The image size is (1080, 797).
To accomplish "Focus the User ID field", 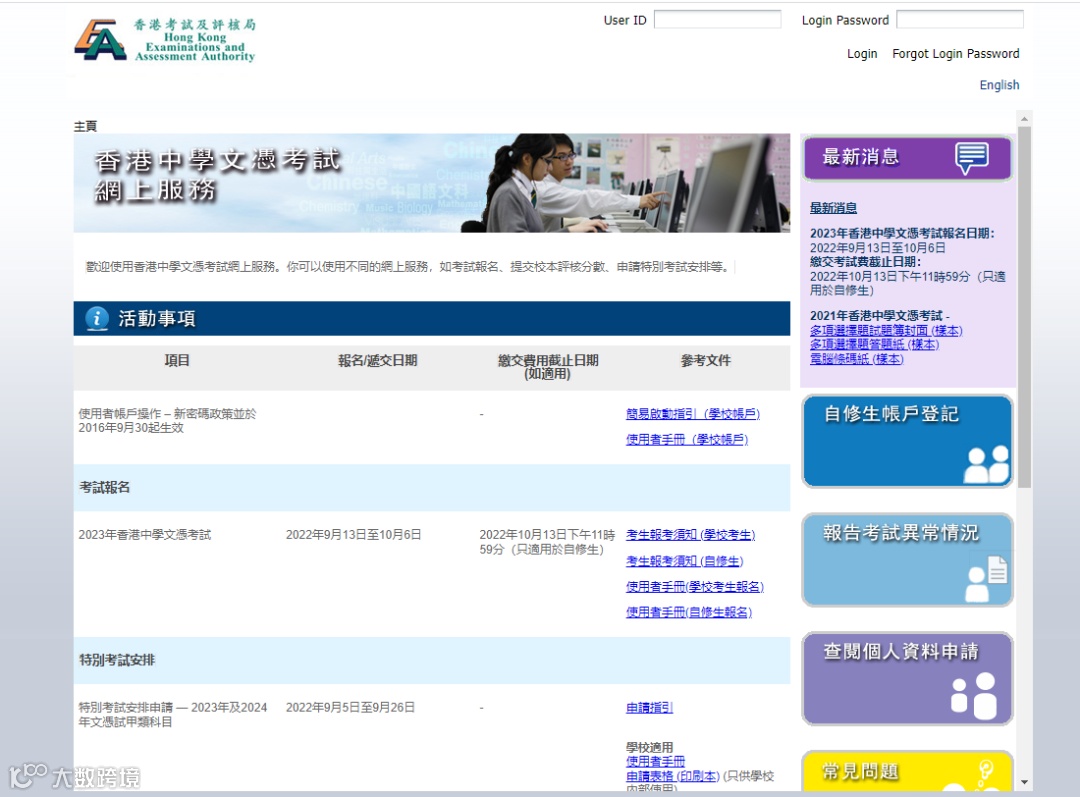I will pyautogui.click(x=717, y=19).
